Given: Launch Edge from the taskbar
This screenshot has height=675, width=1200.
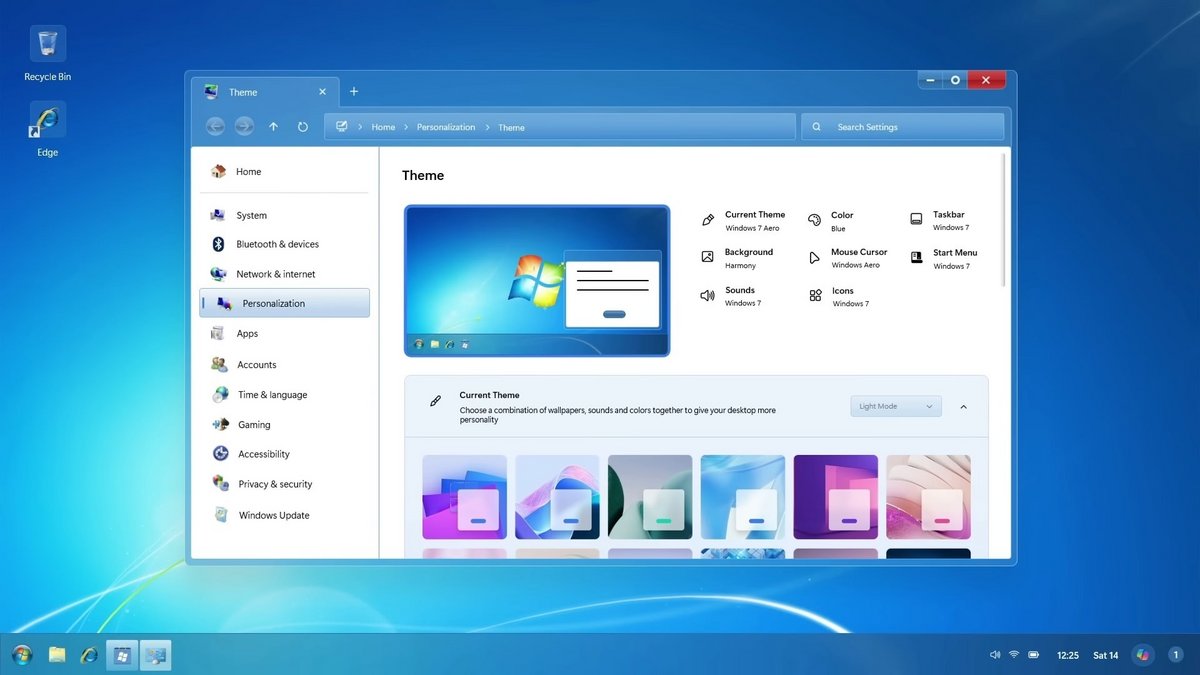Looking at the screenshot, I should tap(89, 655).
